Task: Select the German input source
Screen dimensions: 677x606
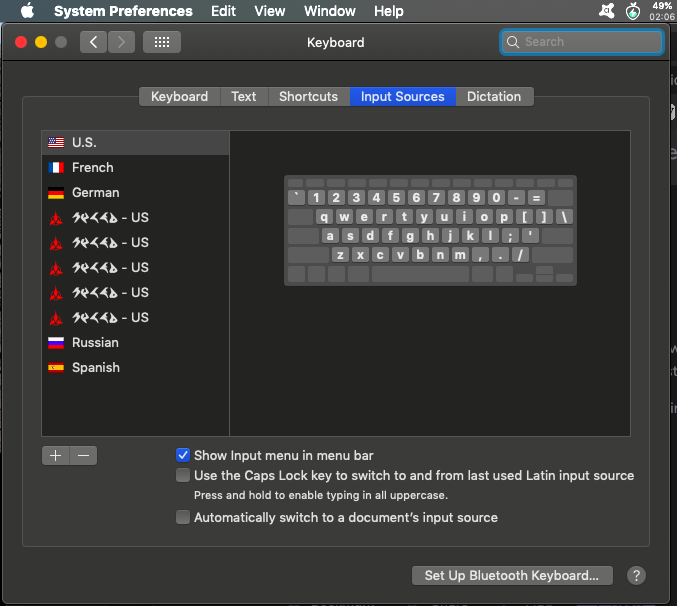Action: pos(136,193)
